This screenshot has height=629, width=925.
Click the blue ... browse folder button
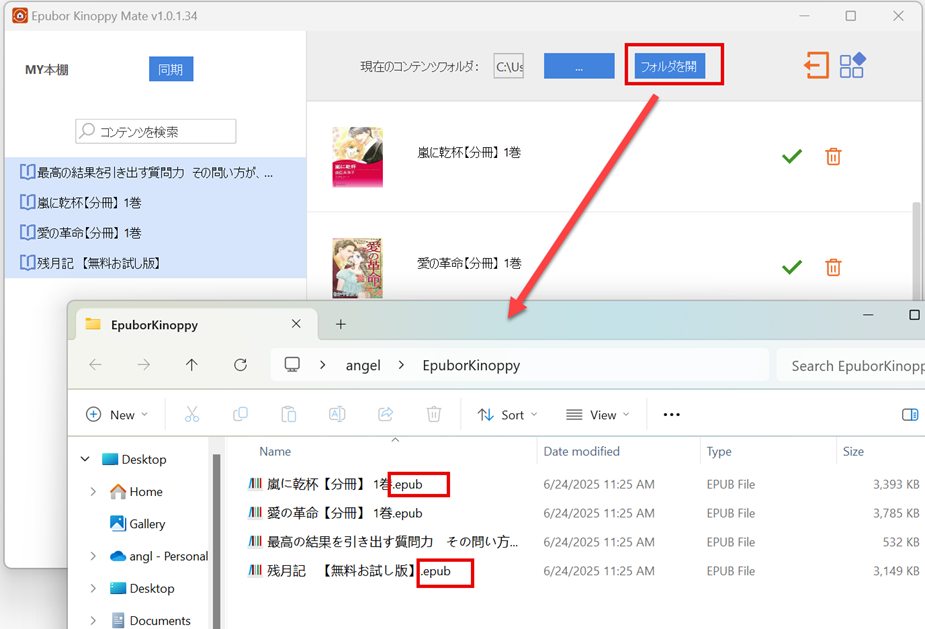[579, 66]
